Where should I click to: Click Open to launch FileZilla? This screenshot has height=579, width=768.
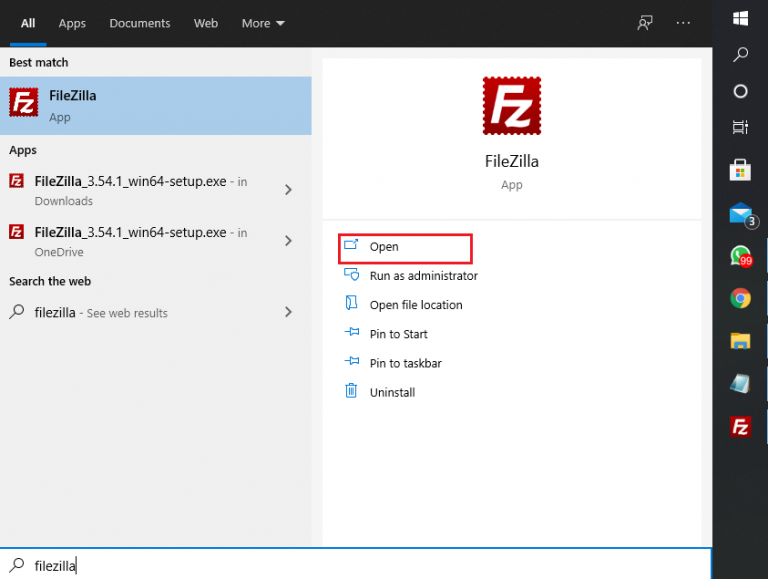(405, 248)
